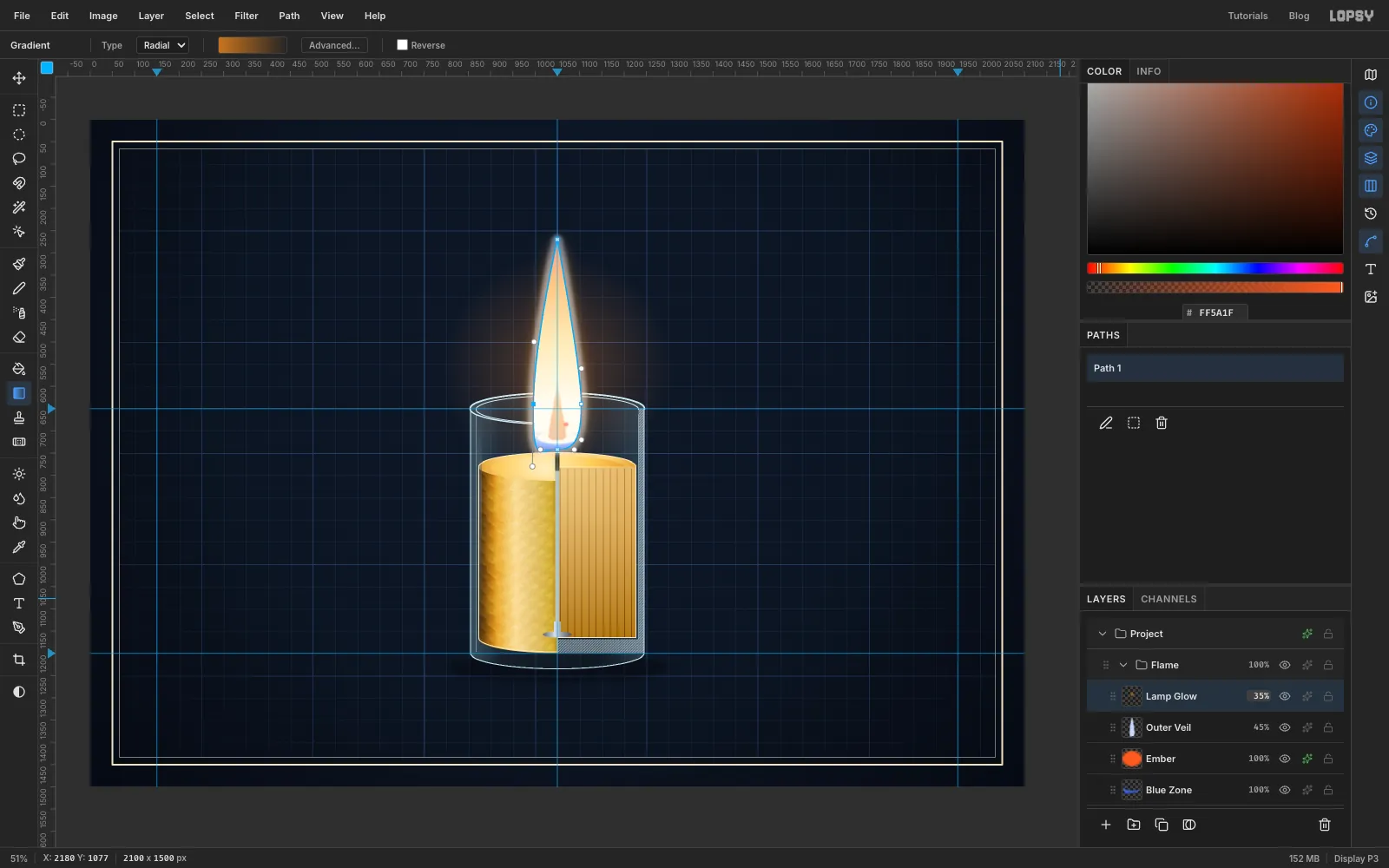Collapse the Flame group

[x=1123, y=665]
